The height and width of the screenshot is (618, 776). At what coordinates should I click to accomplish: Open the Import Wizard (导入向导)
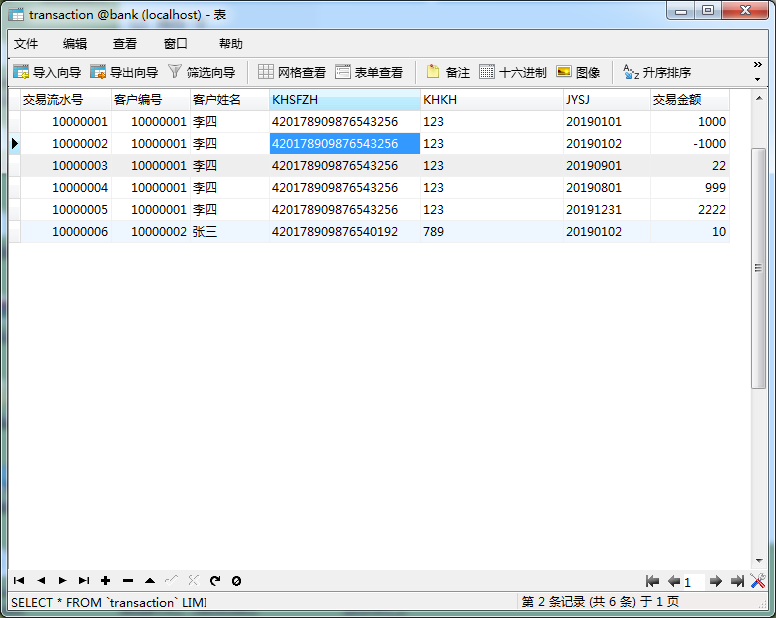[47, 72]
